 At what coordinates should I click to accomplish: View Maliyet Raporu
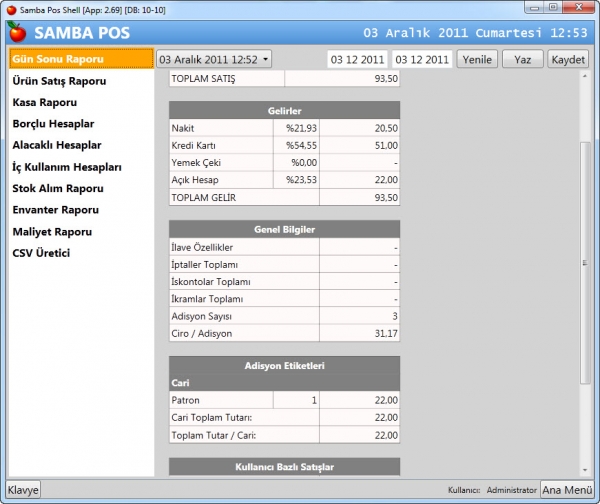click(x=52, y=232)
